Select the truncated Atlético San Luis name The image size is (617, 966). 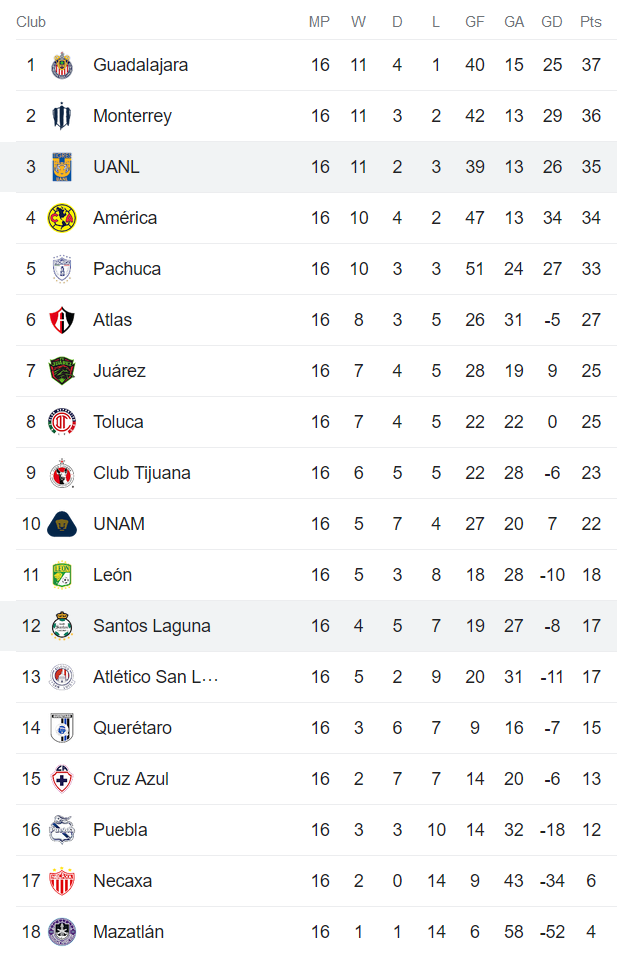[155, 677]
